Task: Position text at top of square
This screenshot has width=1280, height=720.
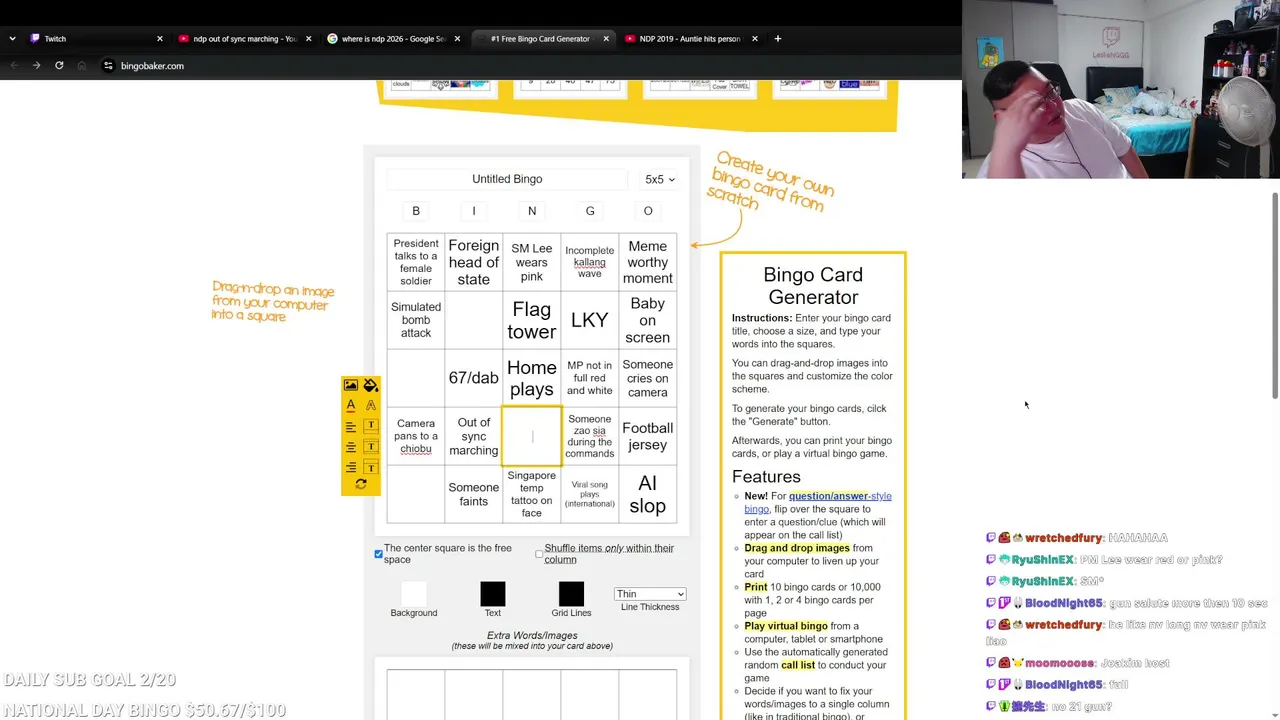Action: coord(371,426)
